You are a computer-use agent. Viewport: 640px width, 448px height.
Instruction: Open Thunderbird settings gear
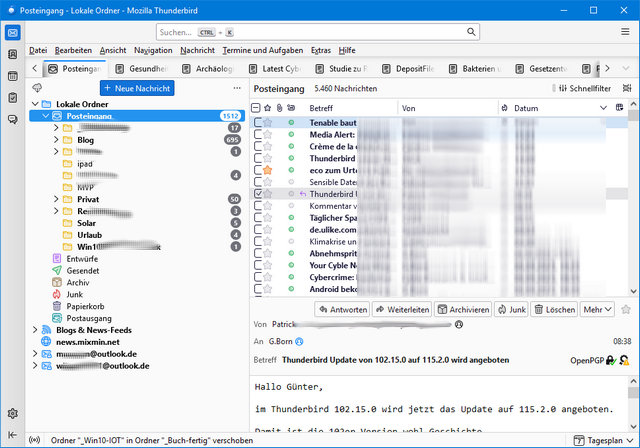(x=13, y=413)
